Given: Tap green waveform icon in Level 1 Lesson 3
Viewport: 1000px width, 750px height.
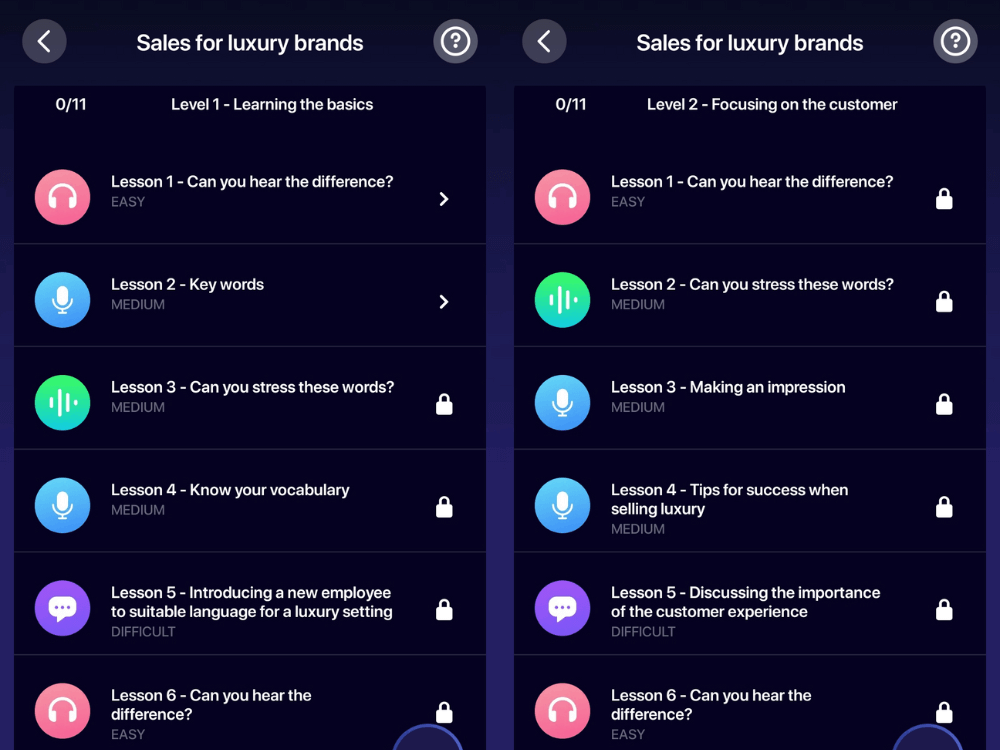Looking at the screenshot, I should tap(62, 402).
